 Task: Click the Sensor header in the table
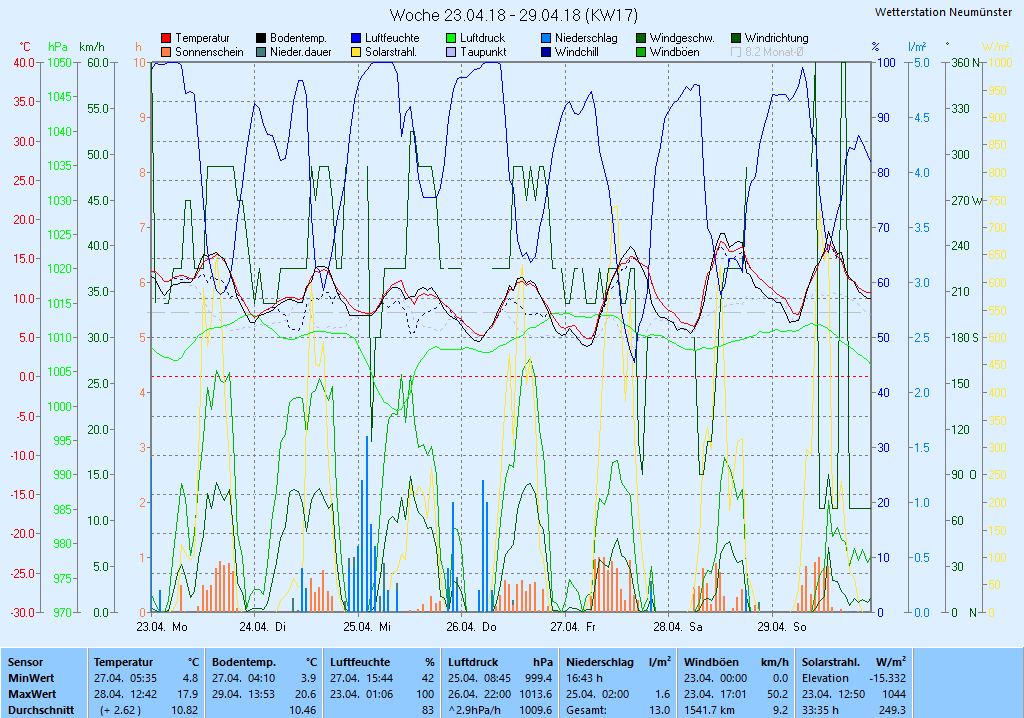point(25,662)
